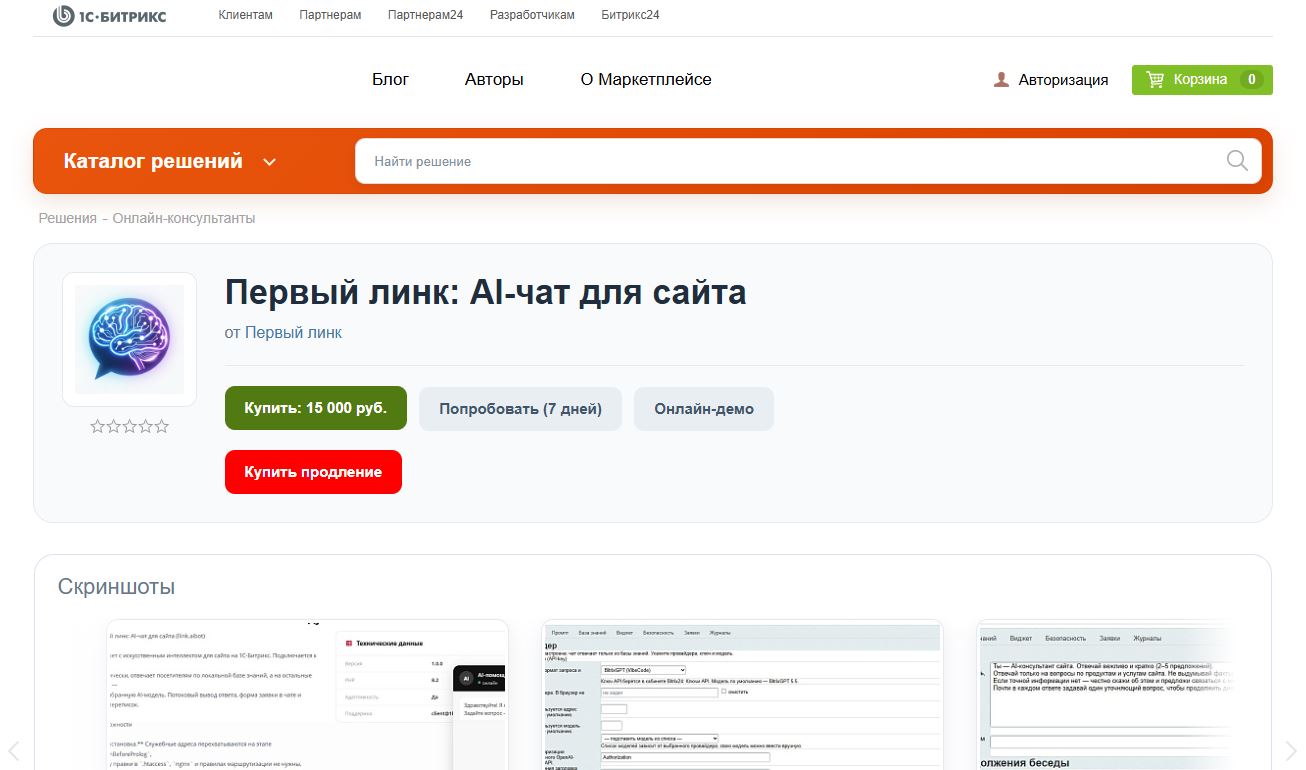The height and width of the screenshot is (770, 1306).
Task: Click the Каталог решений button
Action: (x=170, y=161)
